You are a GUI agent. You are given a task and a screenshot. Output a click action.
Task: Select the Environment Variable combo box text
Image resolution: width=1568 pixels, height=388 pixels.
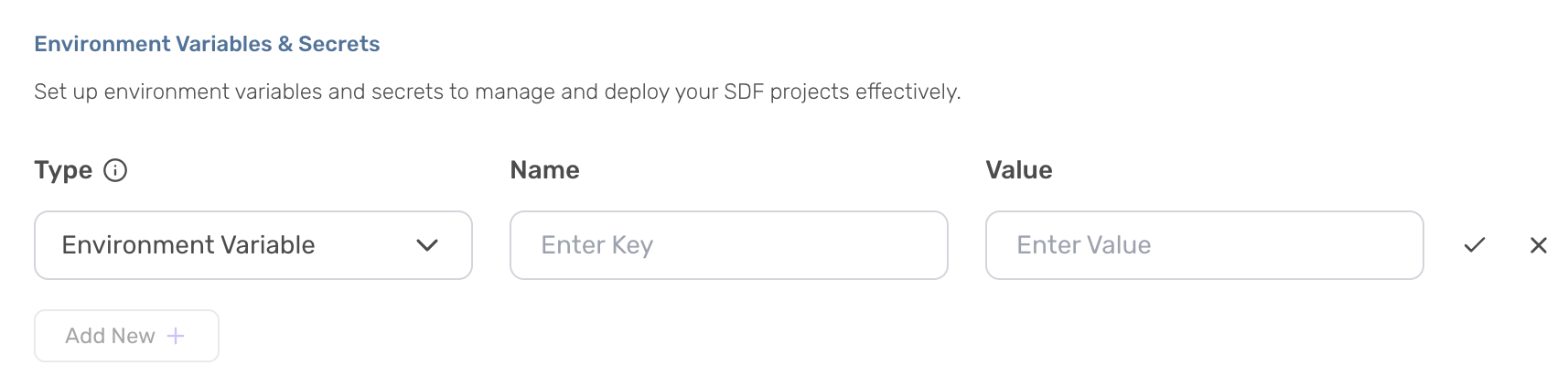point(188,245)
